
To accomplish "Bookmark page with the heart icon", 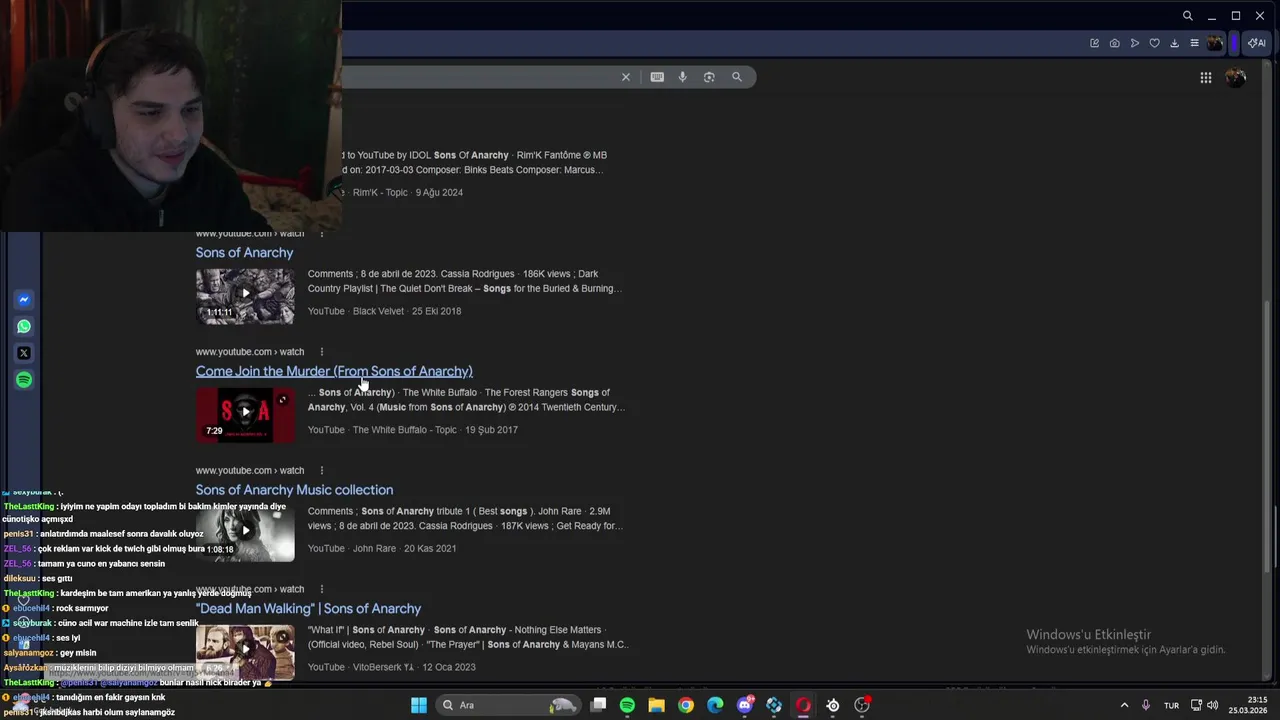I will (x=1154, y=43).
